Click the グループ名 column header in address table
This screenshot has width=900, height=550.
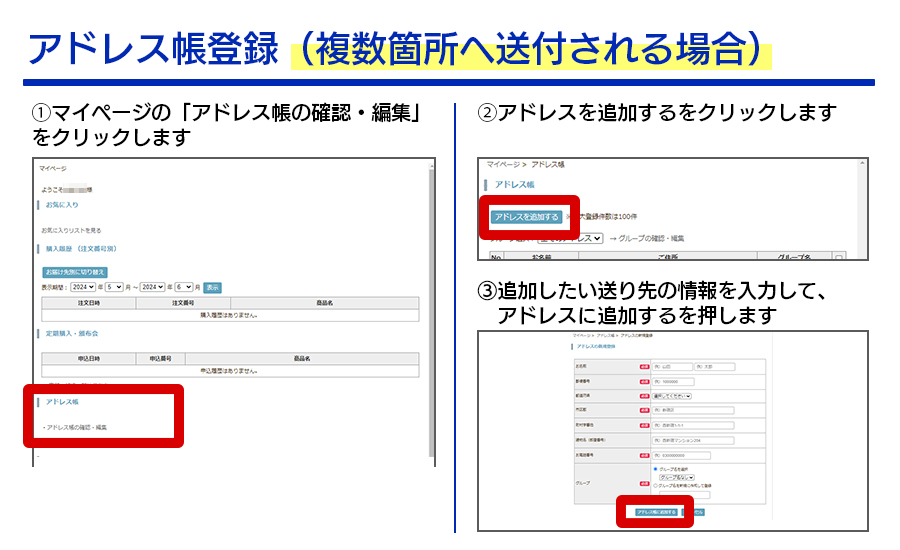tap(794, 257)
